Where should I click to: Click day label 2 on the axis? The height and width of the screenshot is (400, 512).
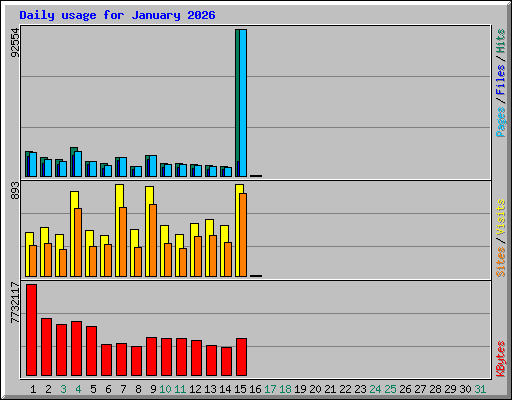(48, 389)
